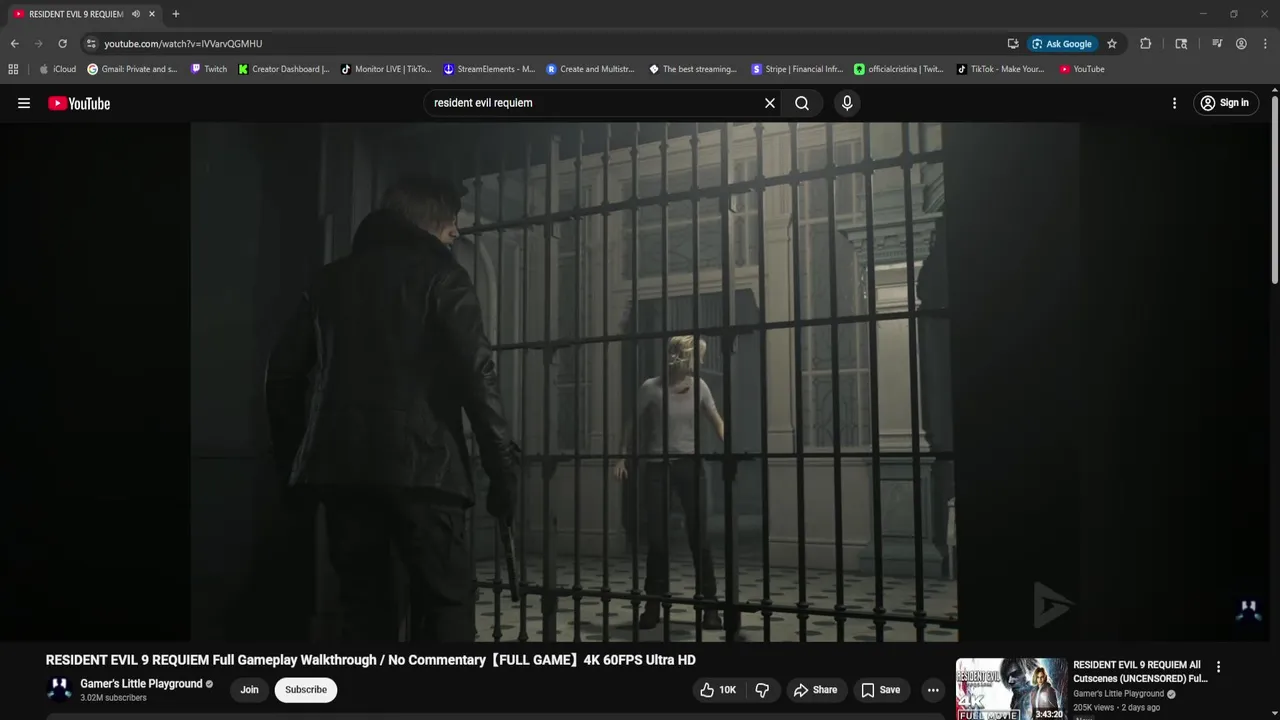
Task: Sign in to YouTube
Action: (1225, 103)
